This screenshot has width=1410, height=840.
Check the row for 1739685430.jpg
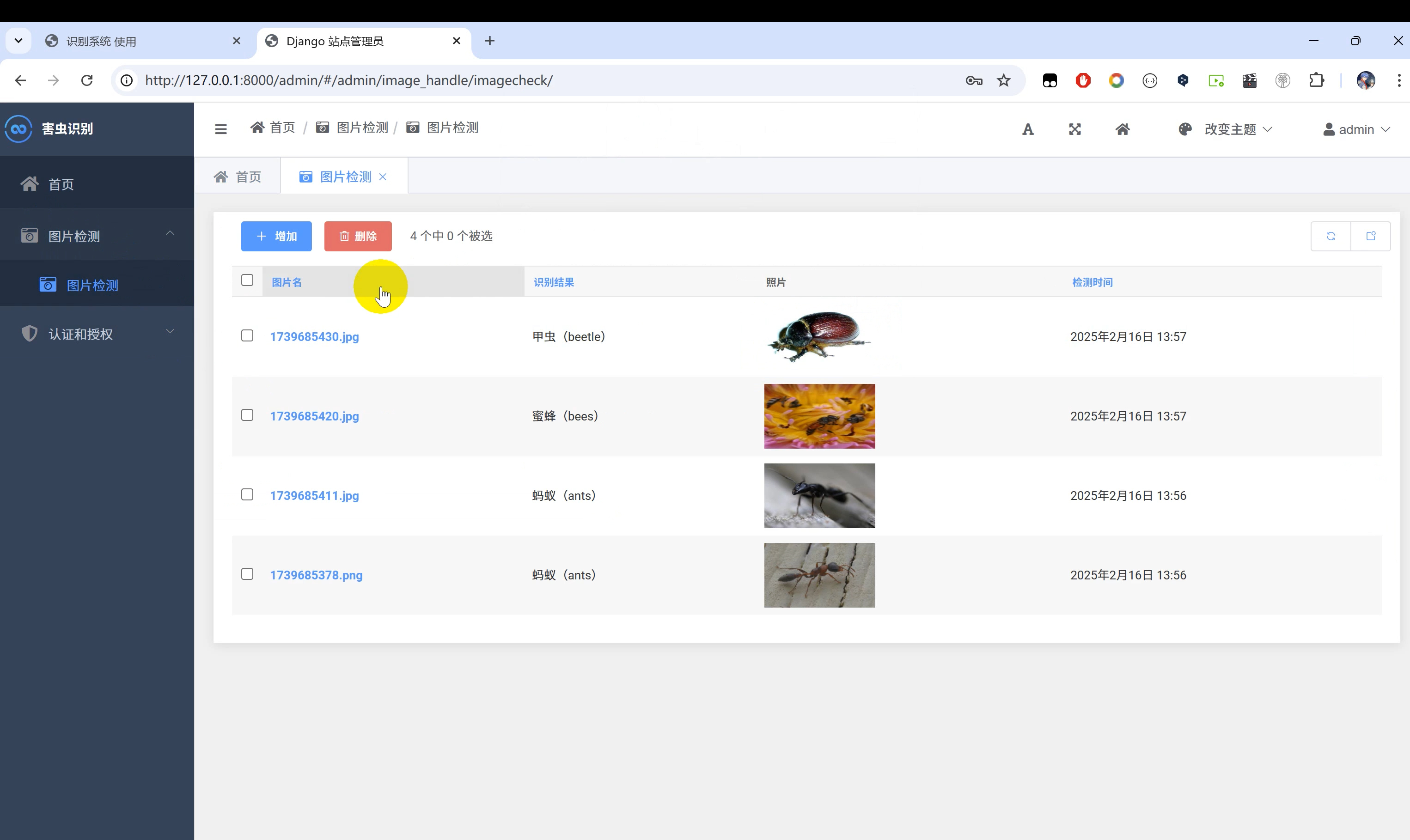247,335
